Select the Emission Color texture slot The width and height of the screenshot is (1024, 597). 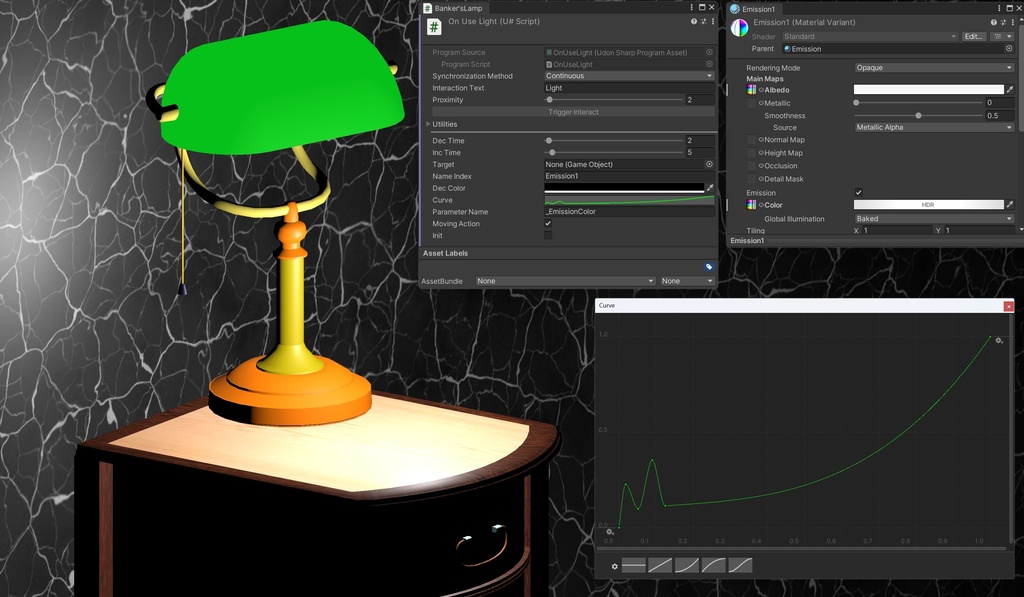pos(752,204)
